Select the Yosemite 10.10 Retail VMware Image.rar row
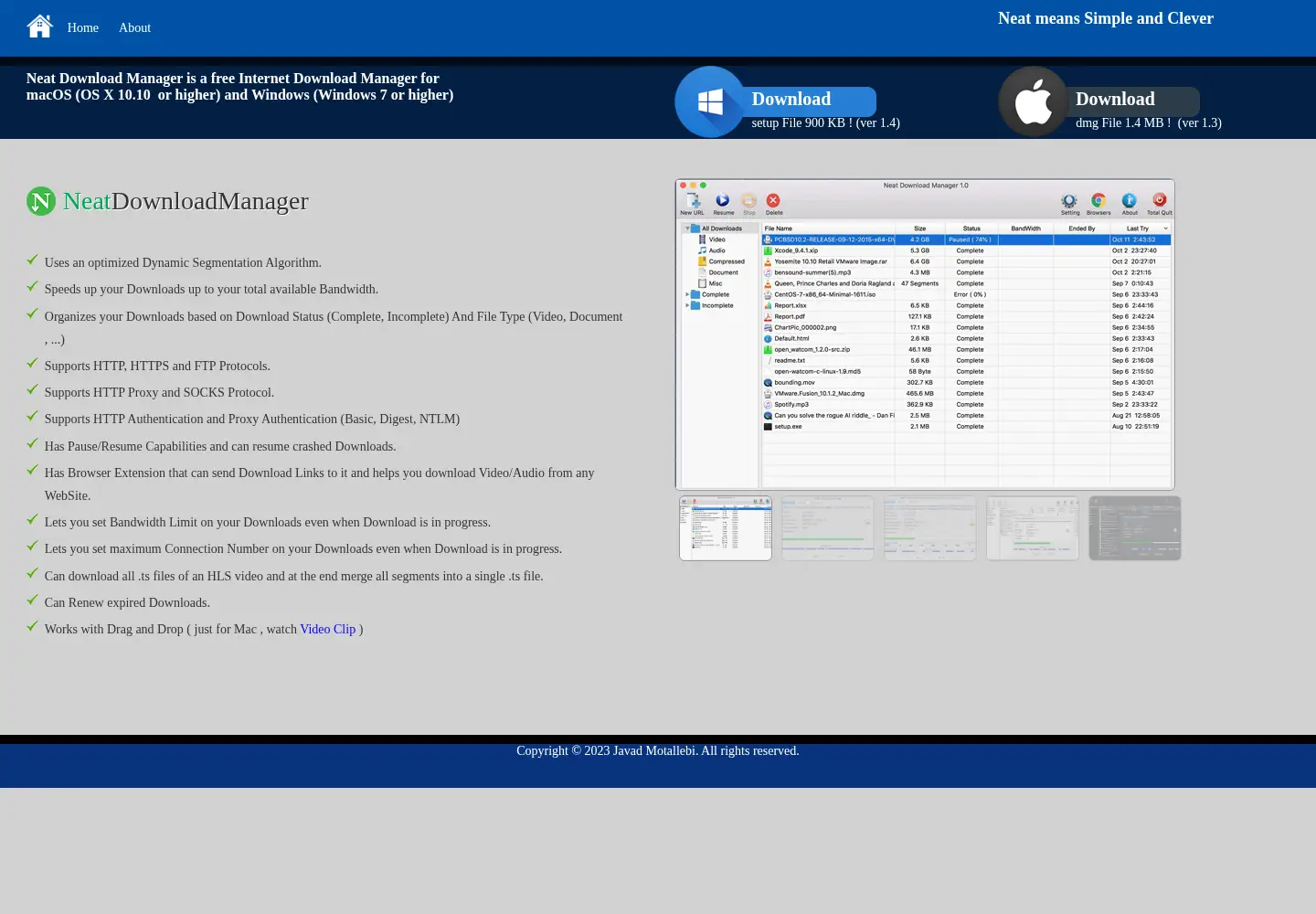 tap(967, 261)
